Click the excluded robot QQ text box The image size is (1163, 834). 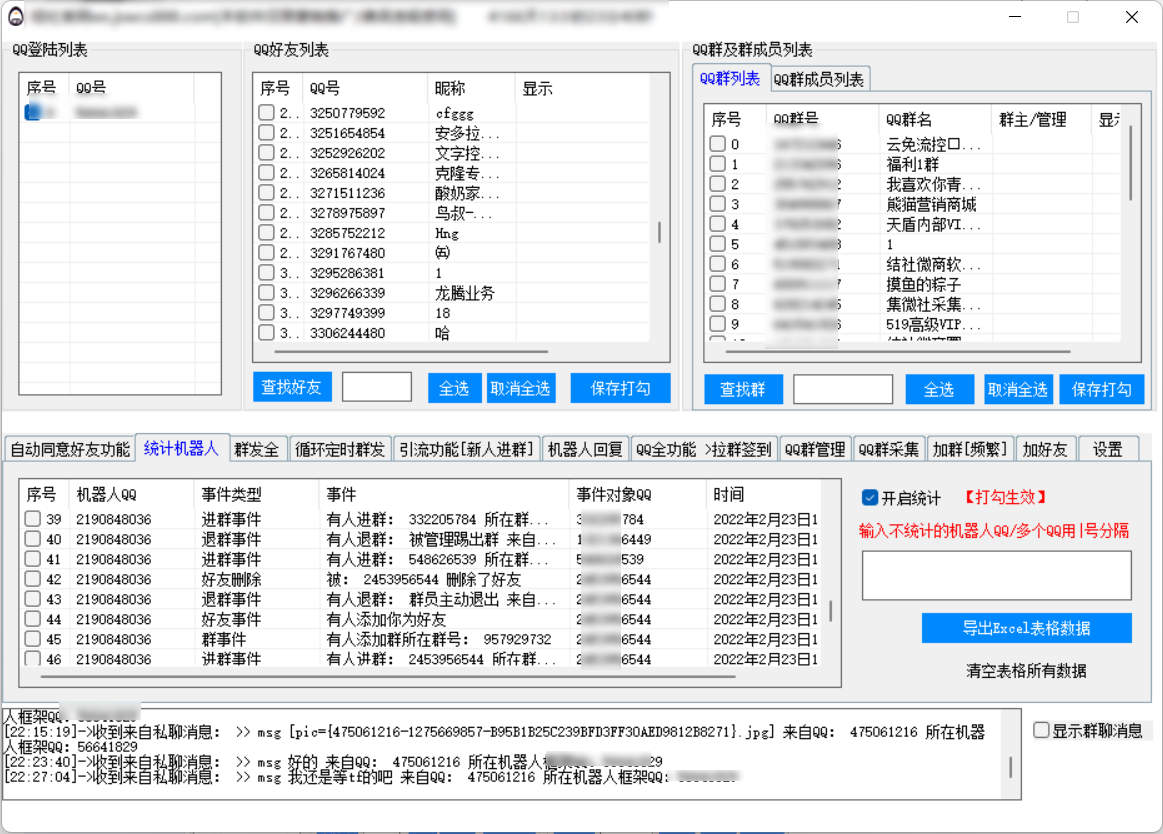[x=996, y=575]
